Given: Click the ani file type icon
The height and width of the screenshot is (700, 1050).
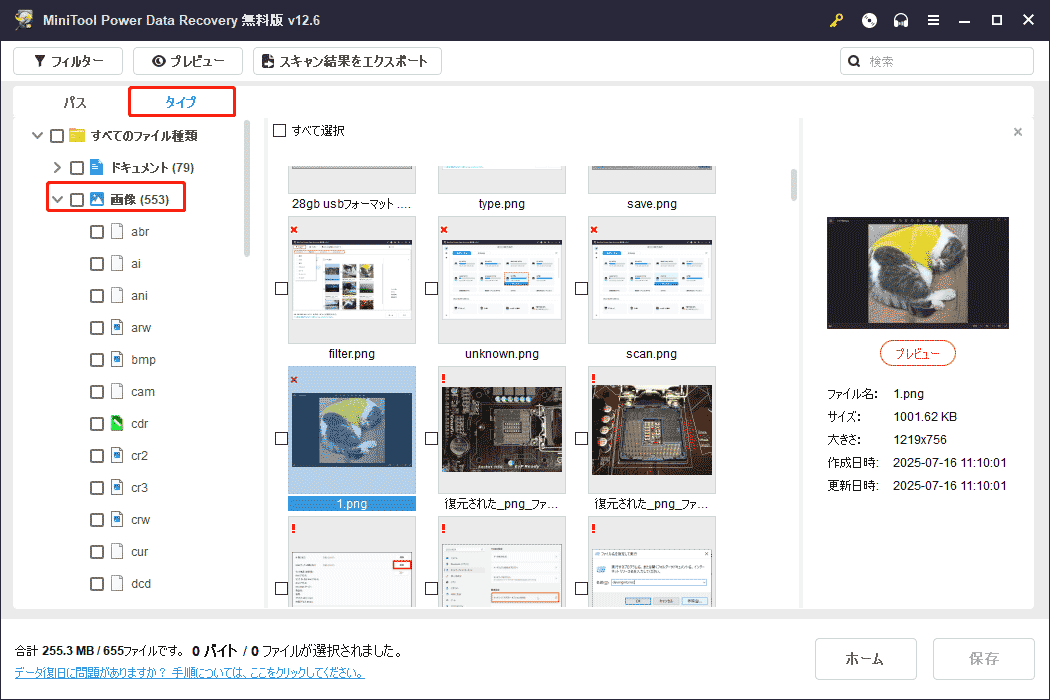Looking at the screenshot, I should (117, 295).
